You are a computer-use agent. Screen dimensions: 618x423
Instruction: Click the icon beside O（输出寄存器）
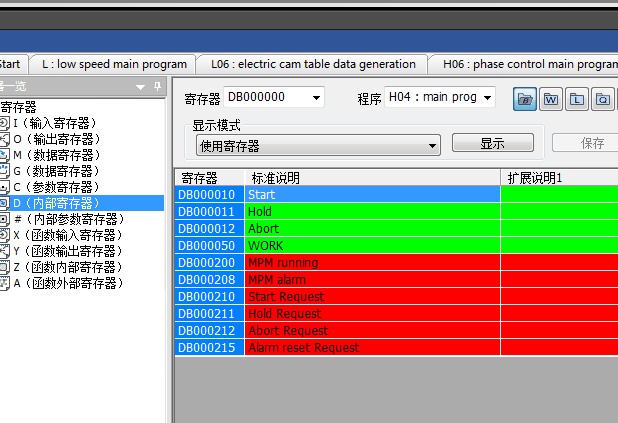pyautogui.click(x=5, y=139)
